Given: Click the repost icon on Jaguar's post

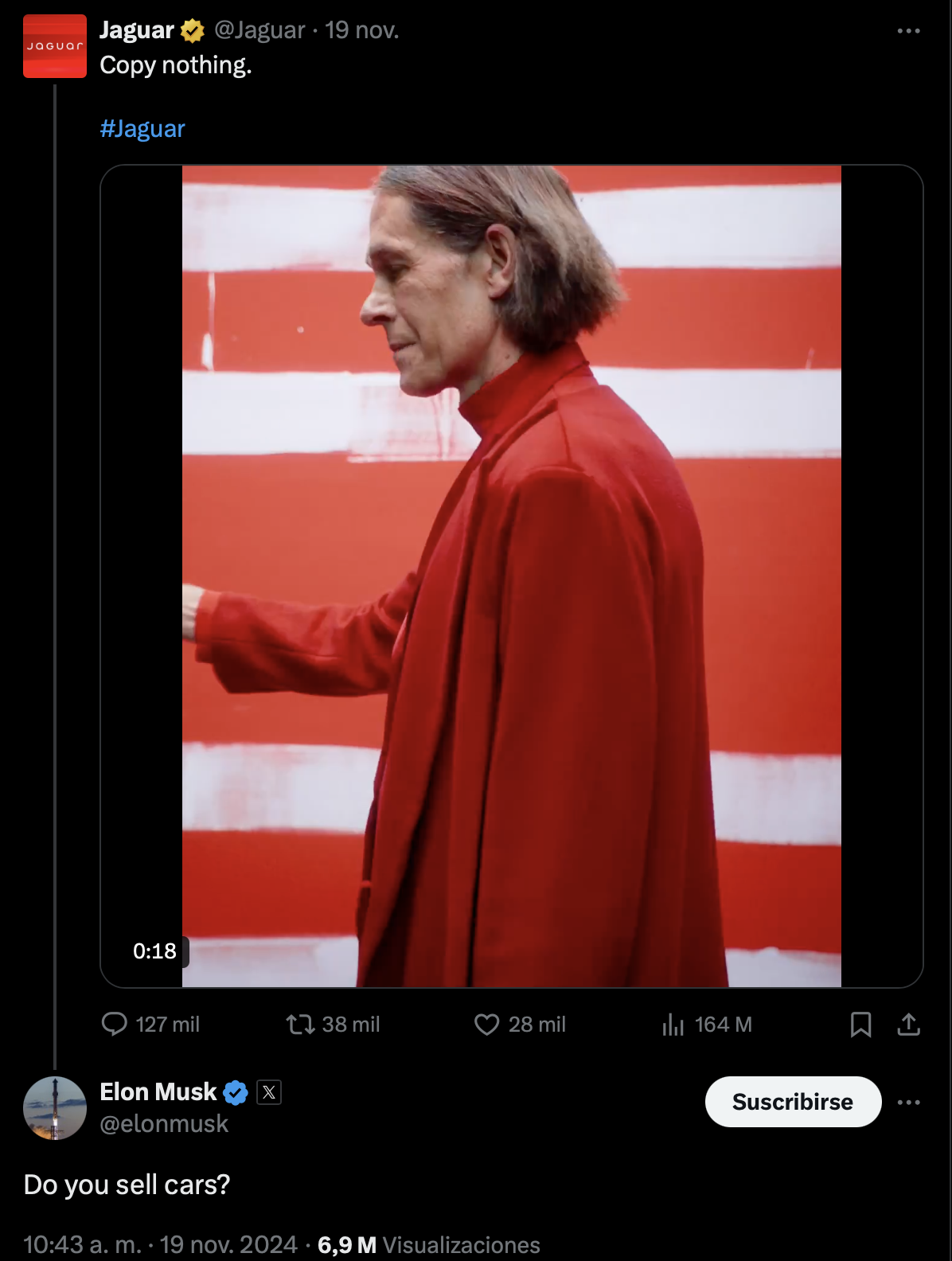Looking at the screenshot, I should coord(301,1024).
